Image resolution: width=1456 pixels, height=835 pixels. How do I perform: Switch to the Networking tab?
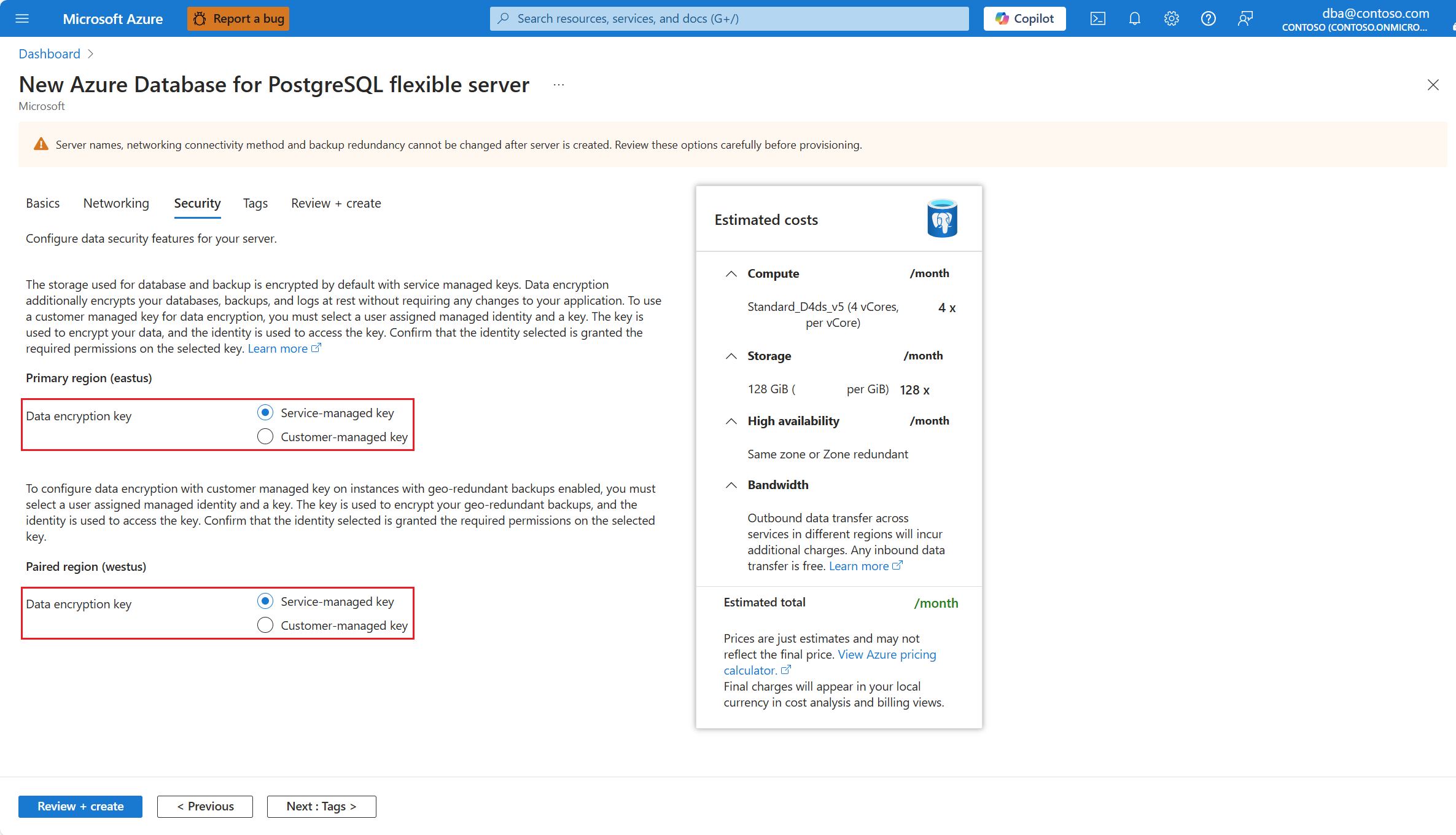coord(116,203)
